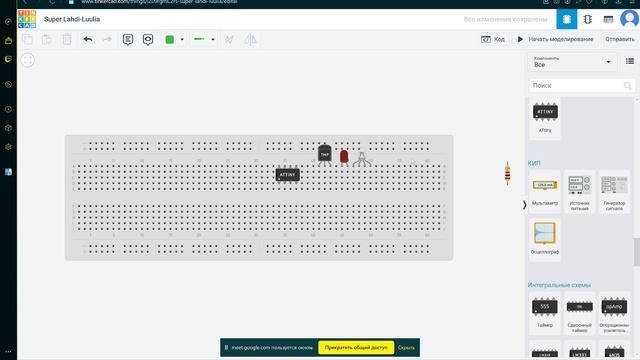Screen dimensions: 640x360
Task: Click the search magnifier icon
Action: tap(627, 85)
